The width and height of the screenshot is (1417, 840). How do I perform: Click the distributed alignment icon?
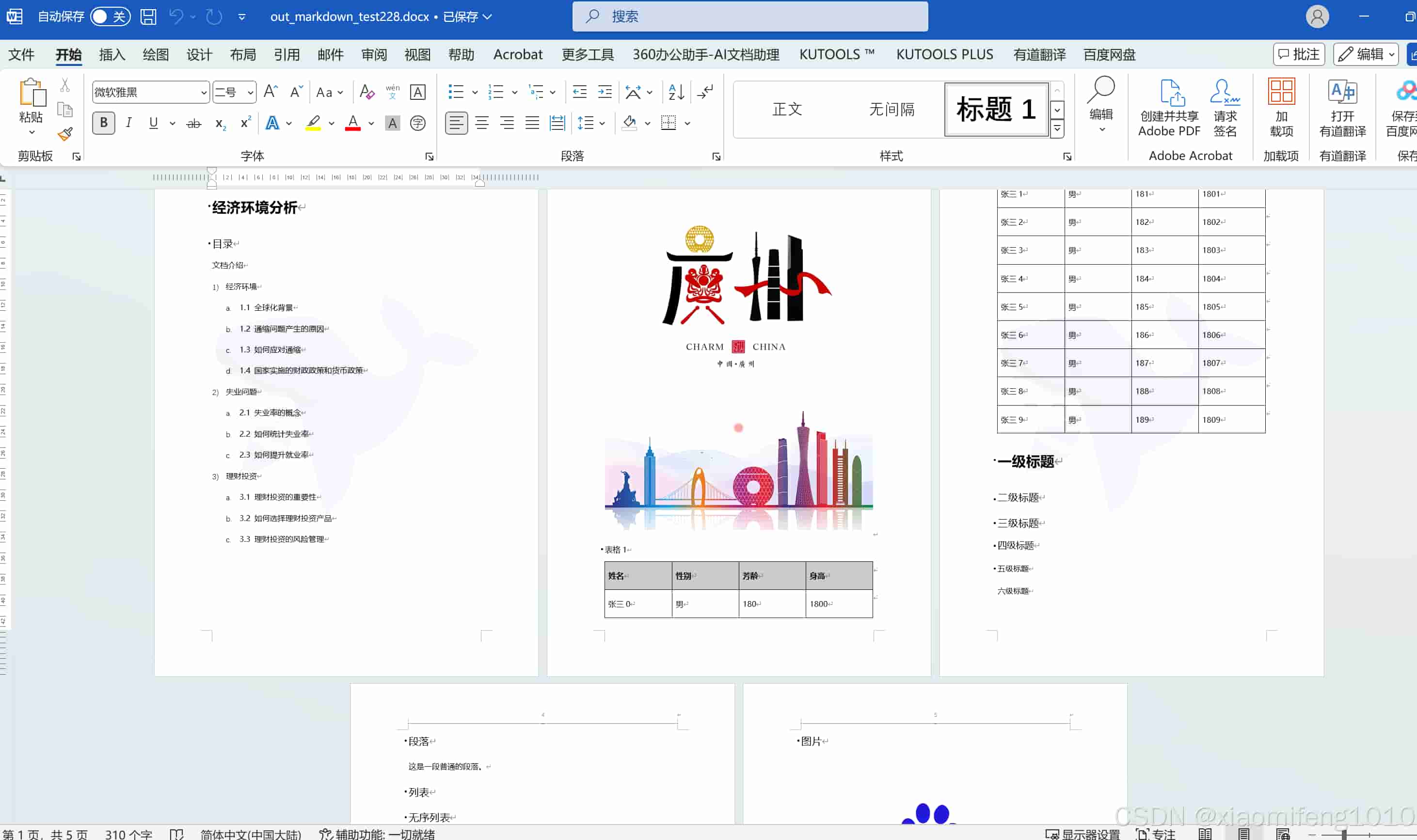(557, 123)
